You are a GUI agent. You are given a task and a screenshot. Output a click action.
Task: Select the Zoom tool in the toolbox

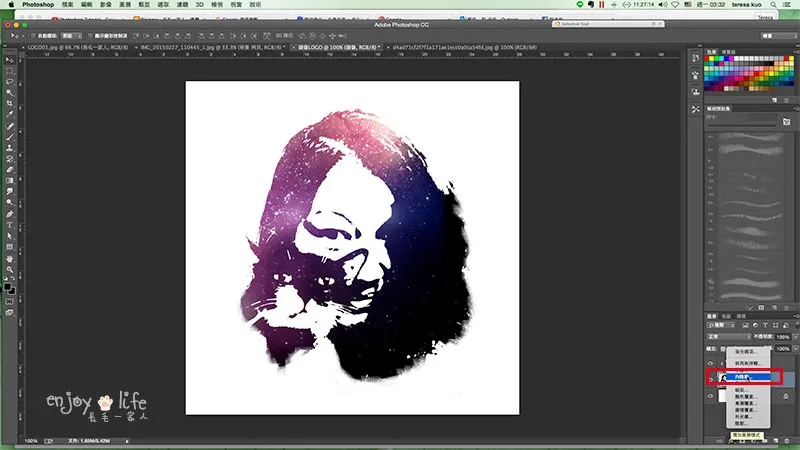(x=10, y=269)
